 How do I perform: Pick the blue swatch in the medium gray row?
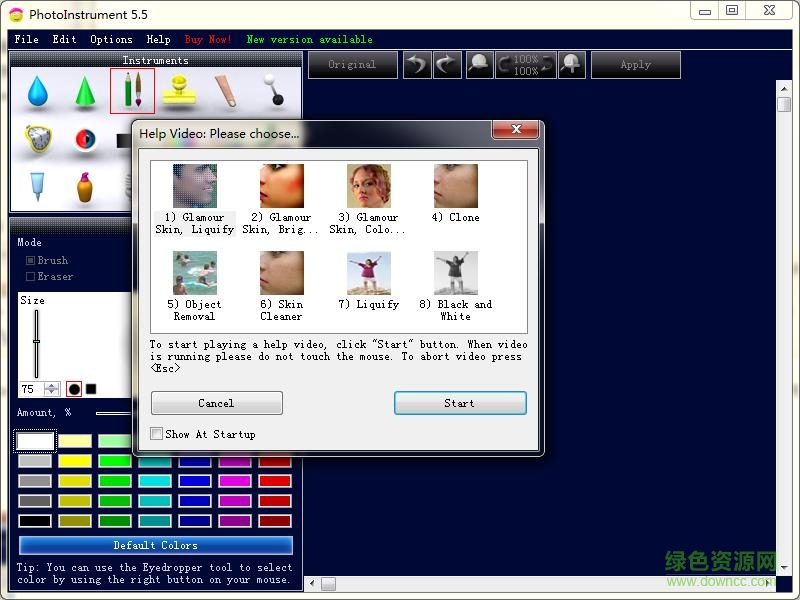195,481
